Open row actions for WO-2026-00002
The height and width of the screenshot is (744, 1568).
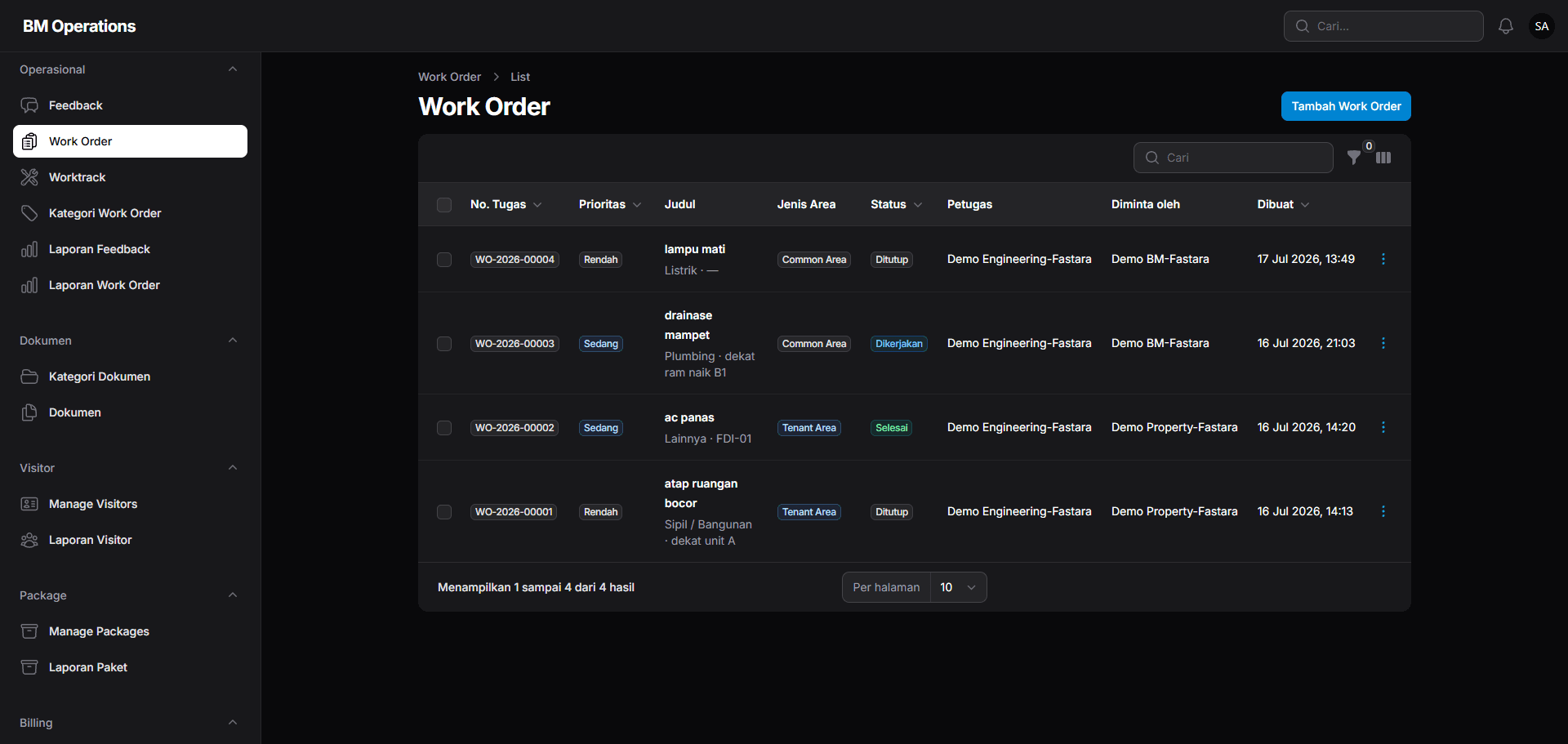[1383, 427]
